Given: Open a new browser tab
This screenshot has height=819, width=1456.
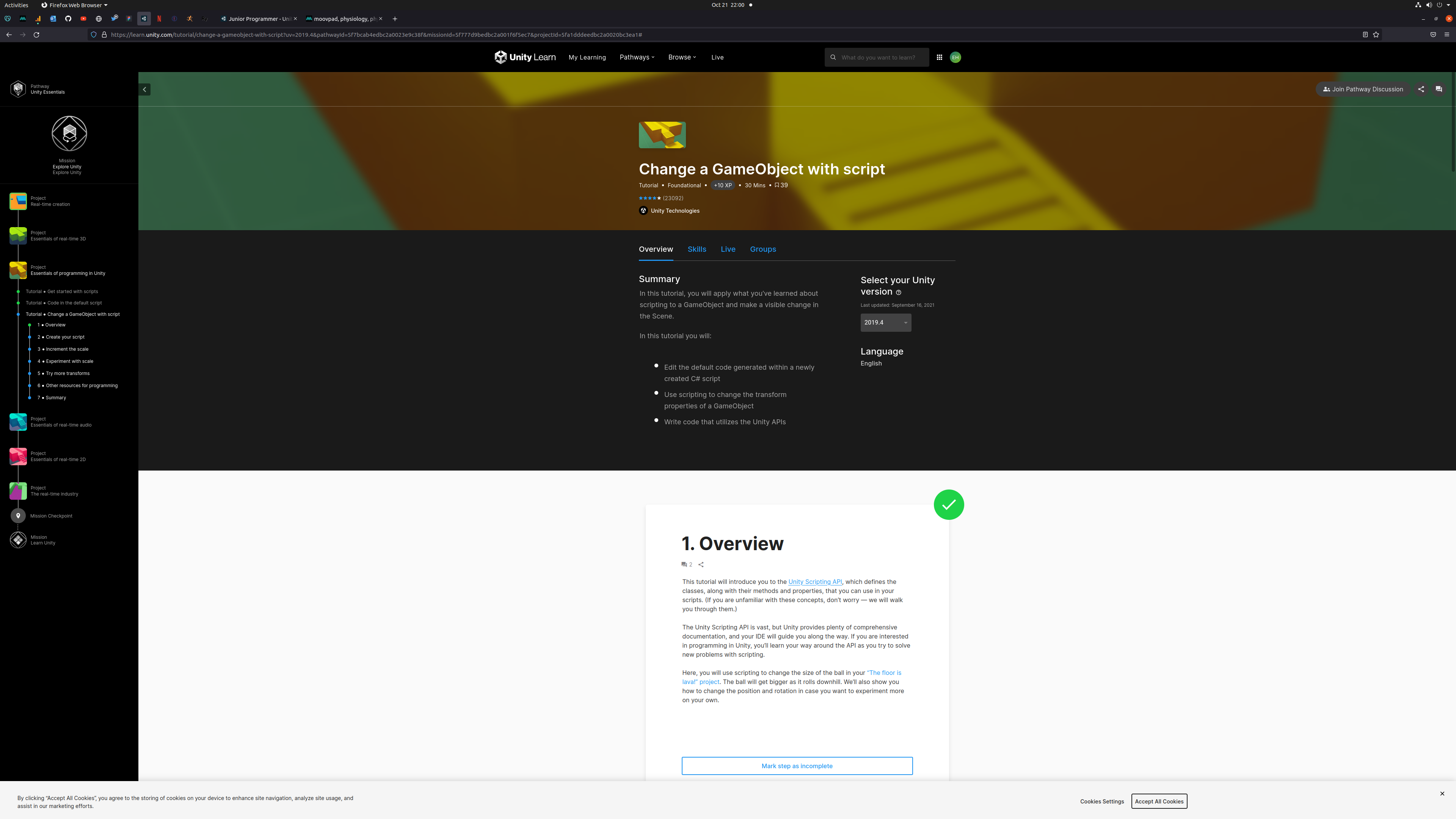Looking at the screenshot, I should pos(394,19).
